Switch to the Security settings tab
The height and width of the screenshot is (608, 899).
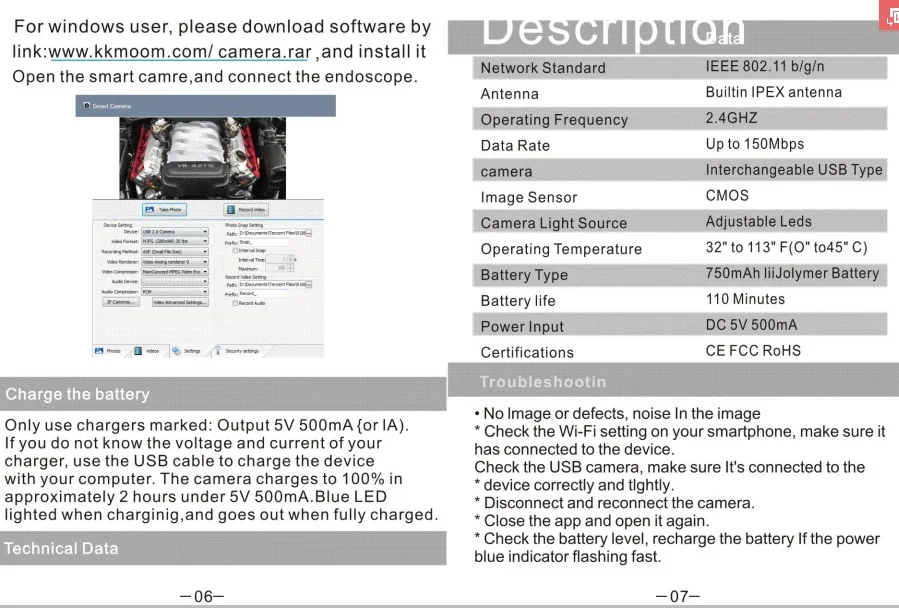tap(241, 350)
